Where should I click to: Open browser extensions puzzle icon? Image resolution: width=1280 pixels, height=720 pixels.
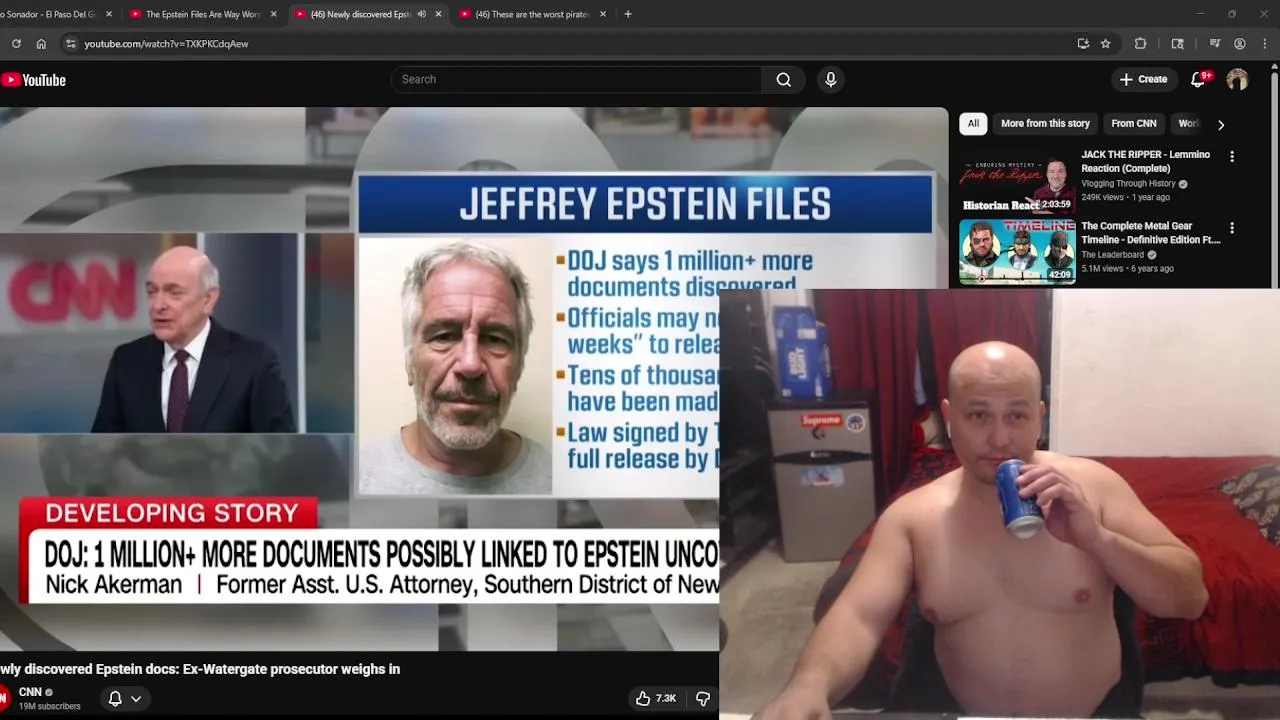(x=1140, y=44)
